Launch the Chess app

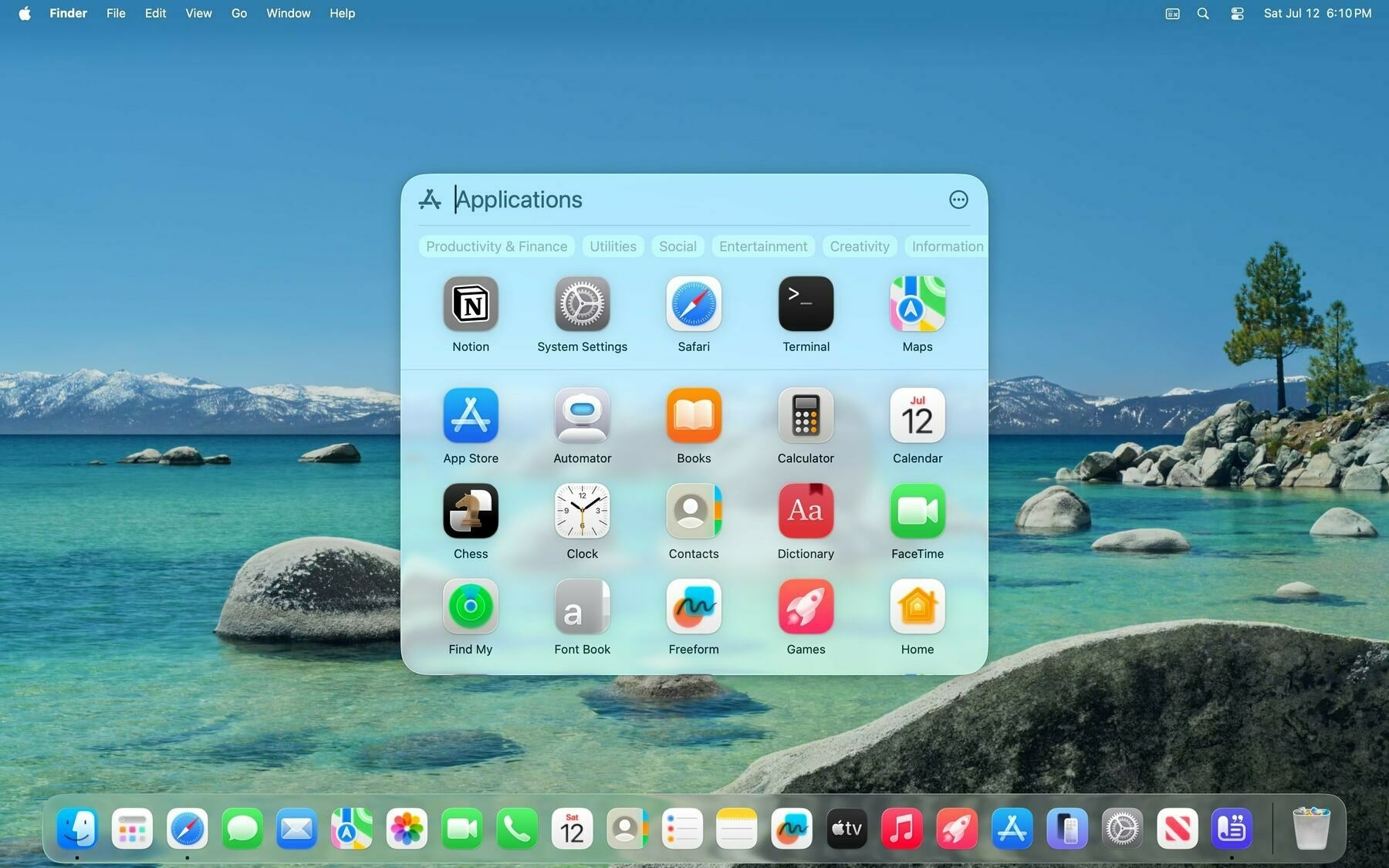471,511
